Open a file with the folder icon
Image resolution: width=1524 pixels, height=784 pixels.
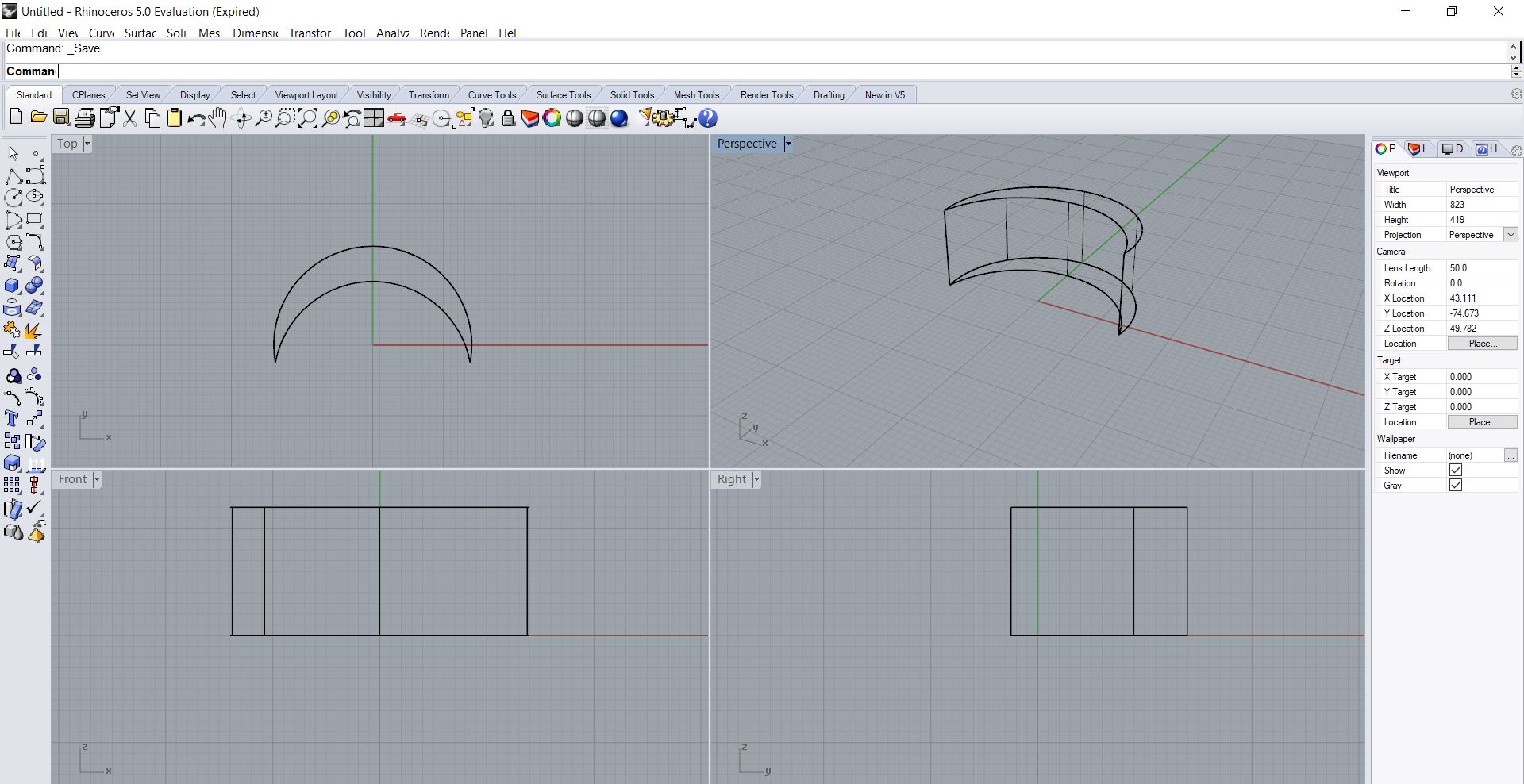[38, 117]
